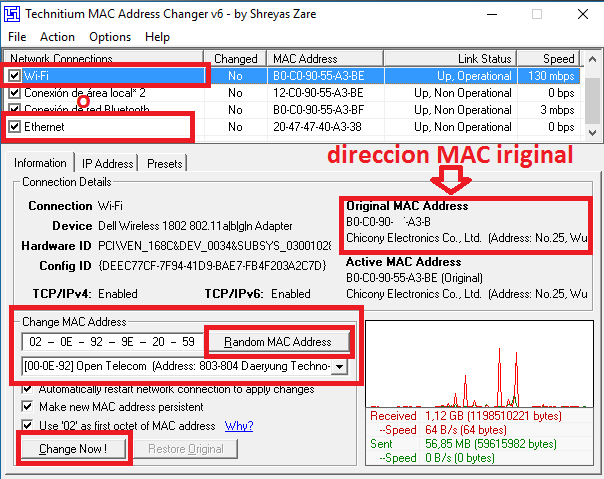Click the Active MAC Address value (Original)
Screen dimensions: 604x479
pos(414,278)
